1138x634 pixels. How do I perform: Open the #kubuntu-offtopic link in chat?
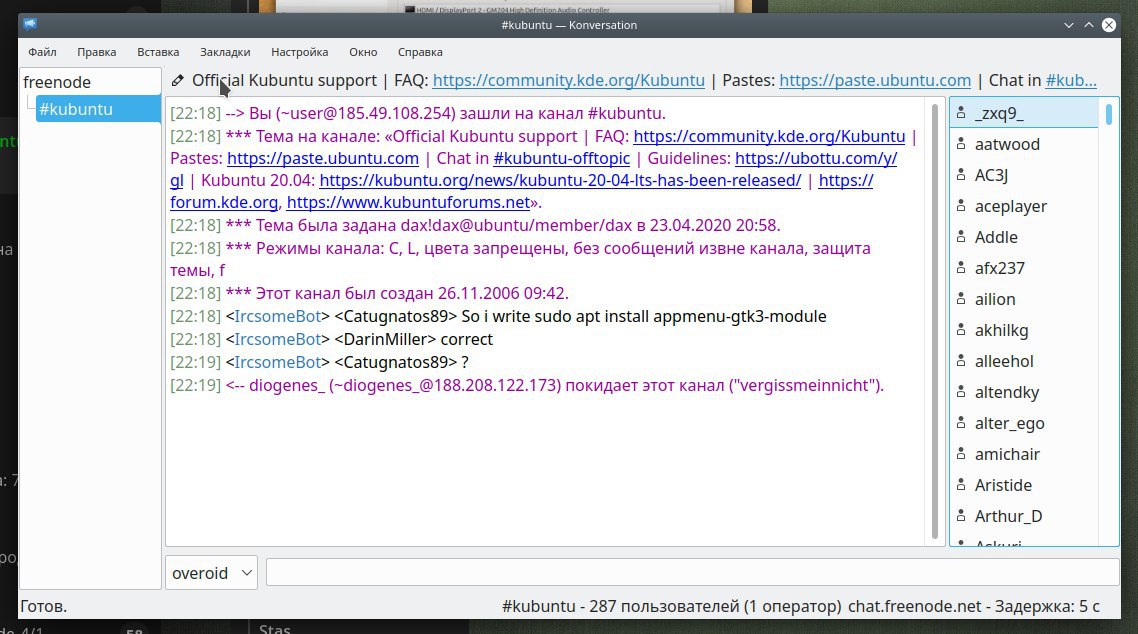pyautogui.click(x=561, y=158)
